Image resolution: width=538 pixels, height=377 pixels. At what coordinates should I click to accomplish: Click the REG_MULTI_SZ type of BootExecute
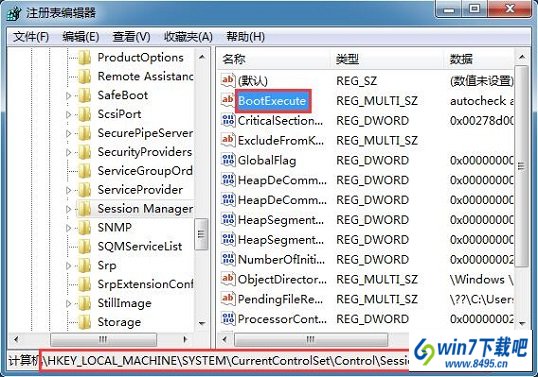coord(377,101)
